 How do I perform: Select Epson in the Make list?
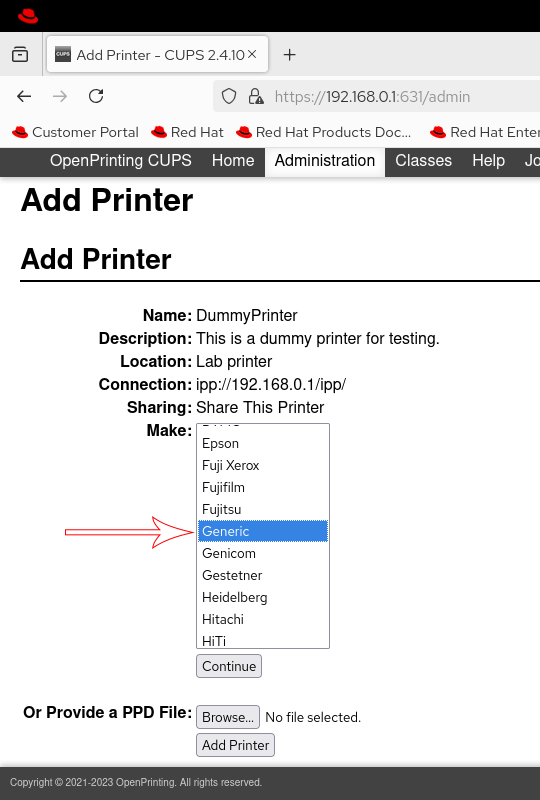tap(263, 443)
